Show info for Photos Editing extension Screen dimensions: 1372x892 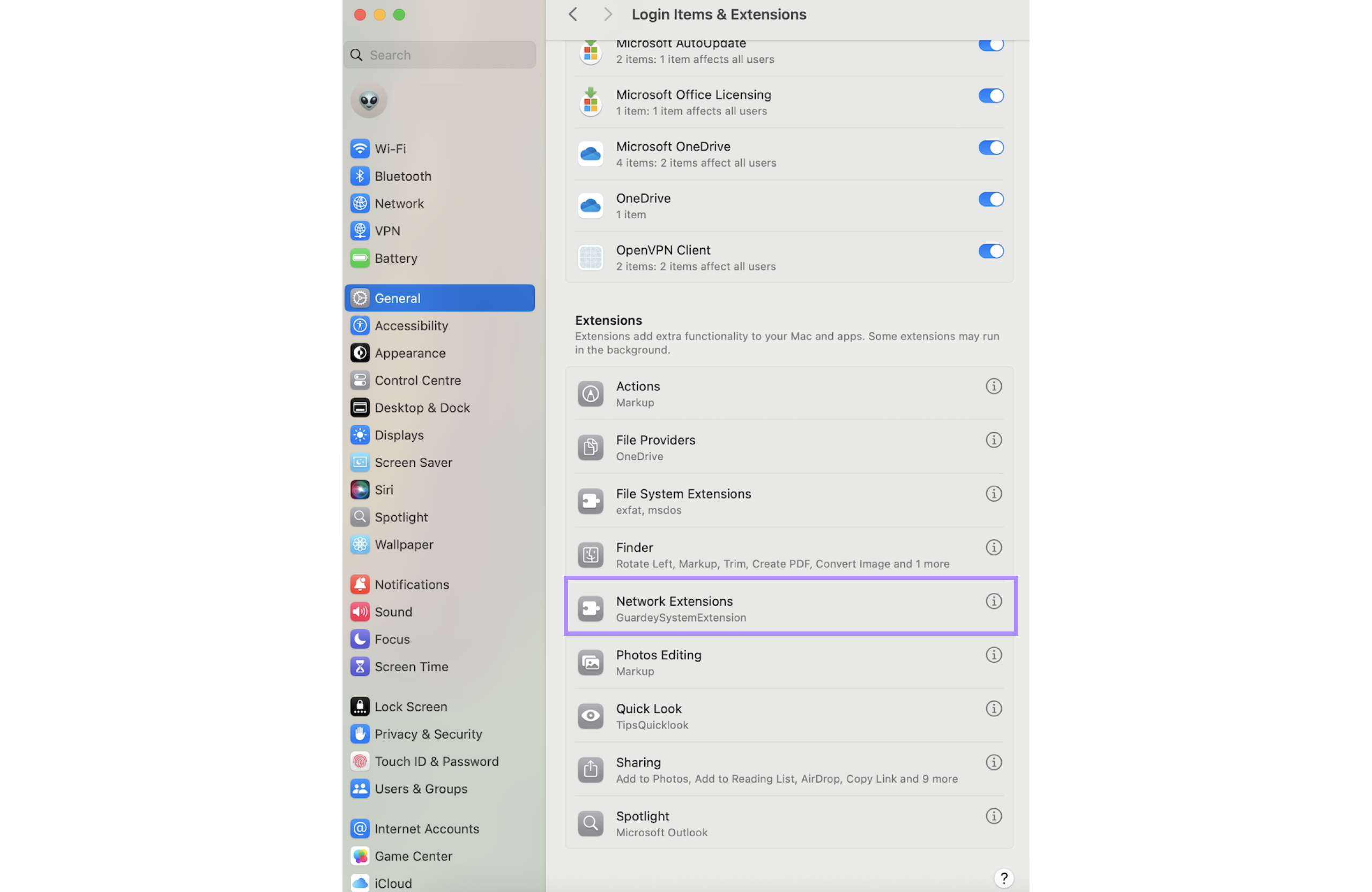pos(993,655)
